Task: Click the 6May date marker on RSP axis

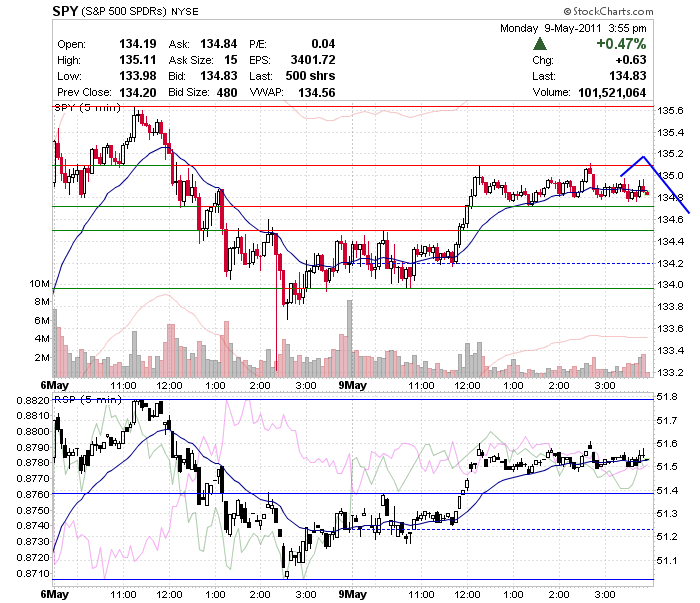Action: point(54,594)
